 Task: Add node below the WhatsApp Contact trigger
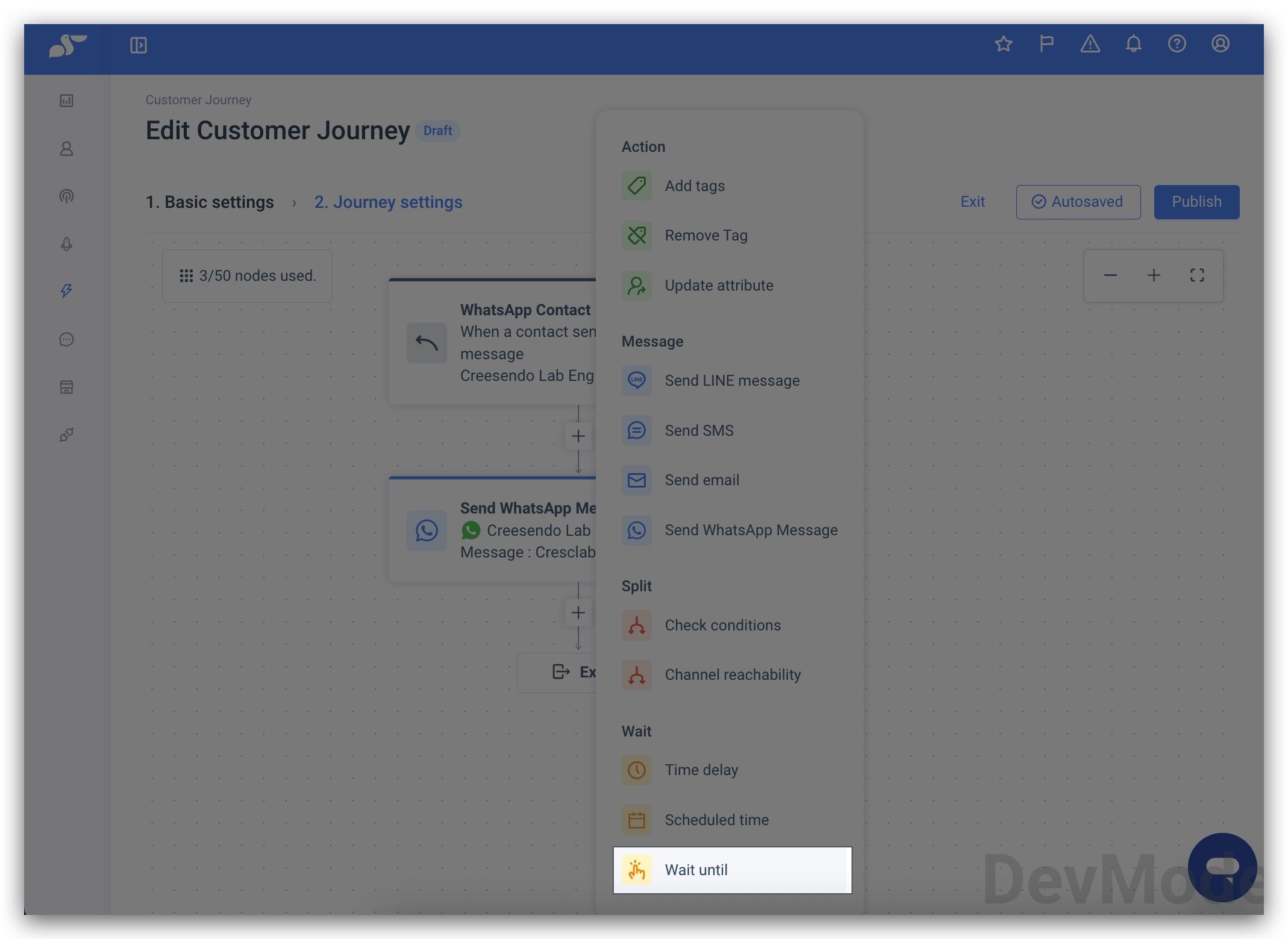click(578, 436)
